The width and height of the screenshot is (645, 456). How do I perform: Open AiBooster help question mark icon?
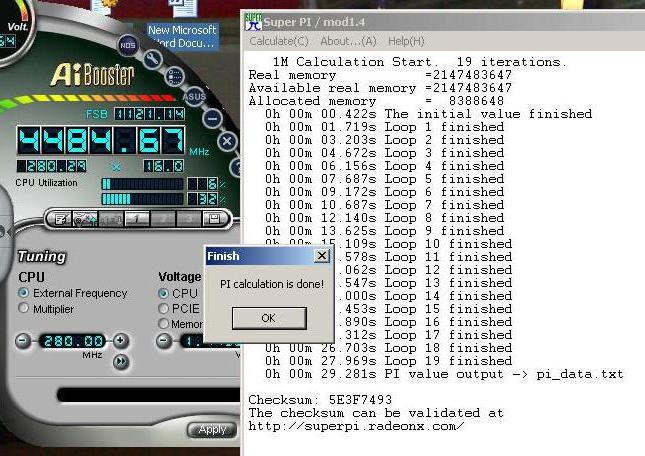pyautogui.click(x=236, y=167)
